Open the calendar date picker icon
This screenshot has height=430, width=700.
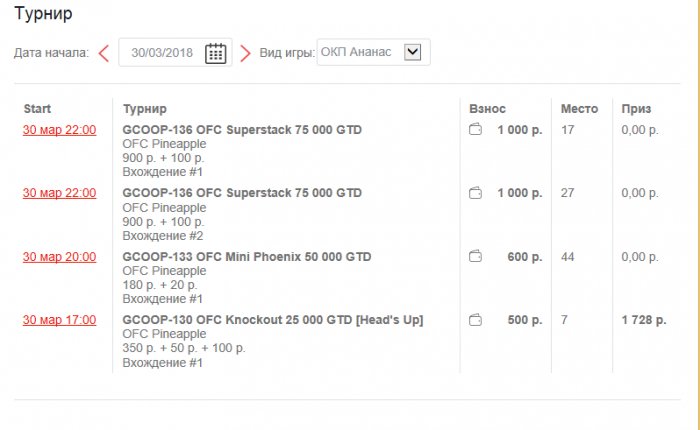point(215,53)
